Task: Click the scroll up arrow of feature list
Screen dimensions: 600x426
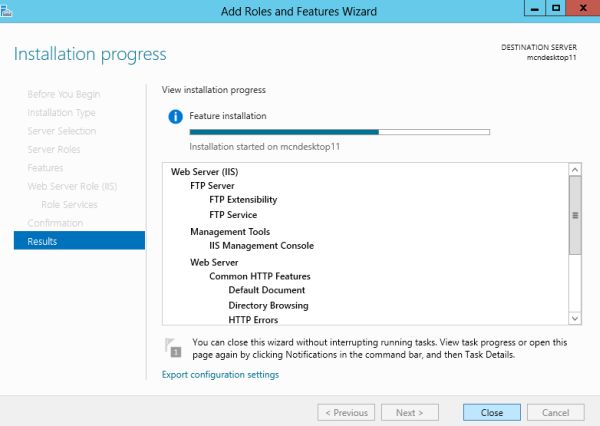Action: (575, 170)
